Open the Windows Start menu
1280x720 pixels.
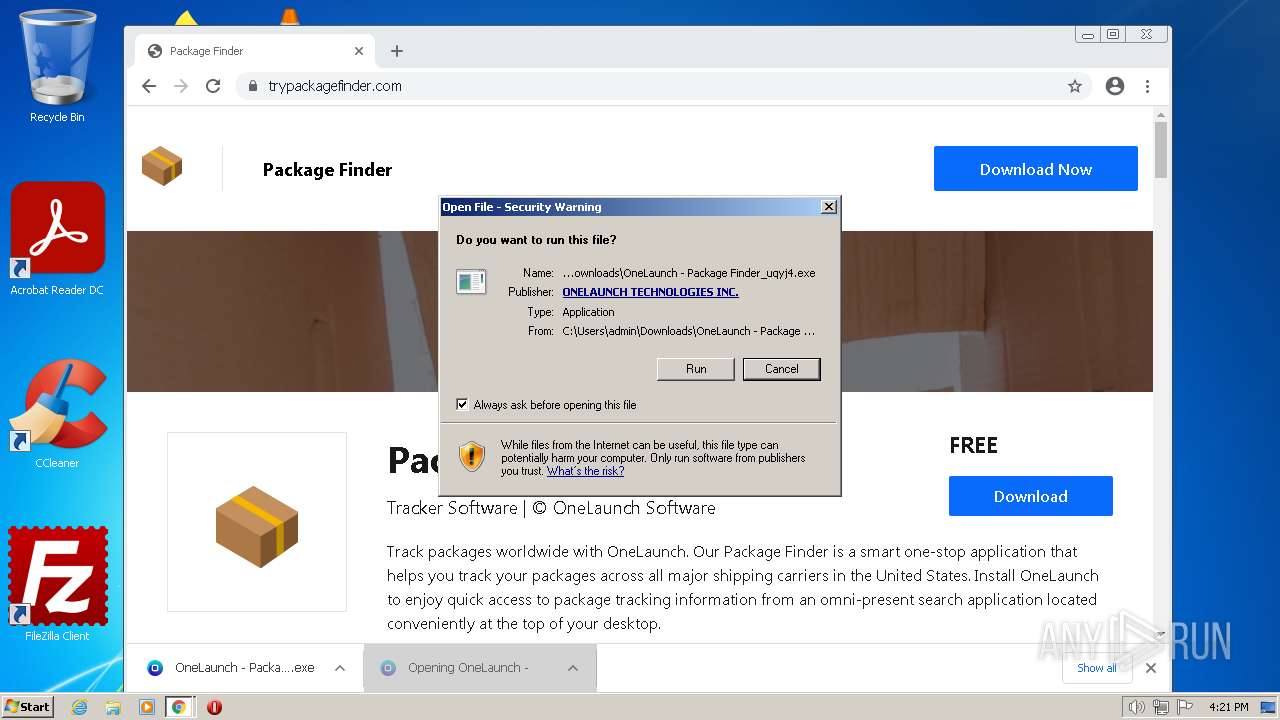[28, 707]
